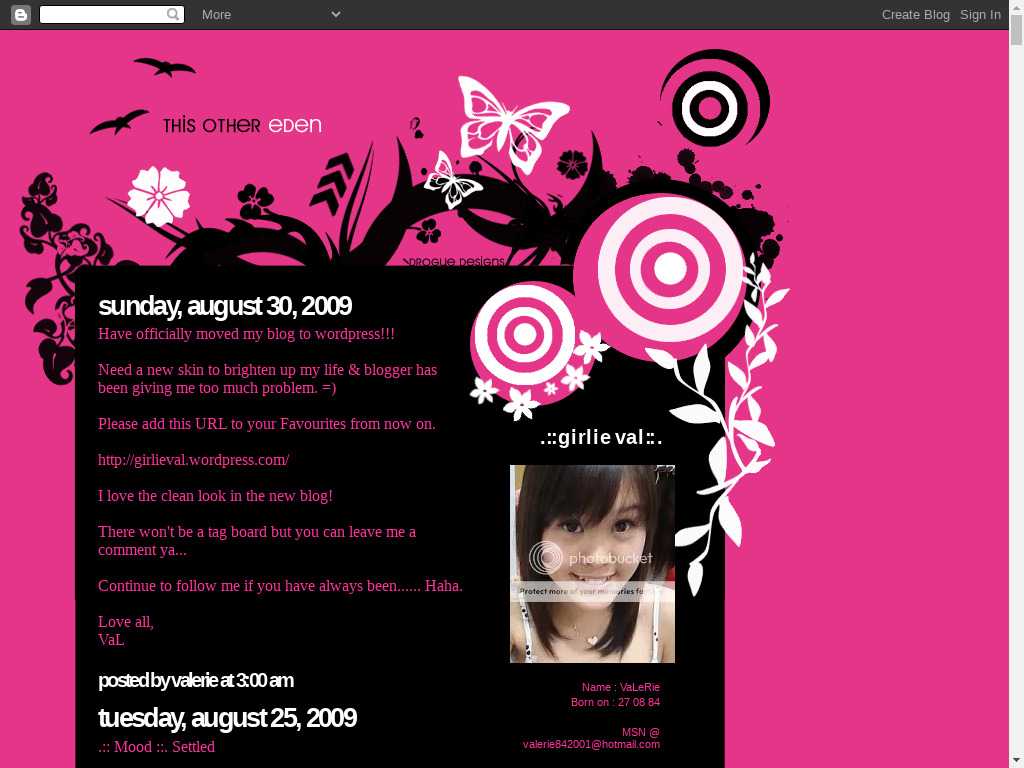Click the posted by valerie at 3:00 am line
Image resolution: width=1024 pixels, height=768 pixels.
pos(195,681)
